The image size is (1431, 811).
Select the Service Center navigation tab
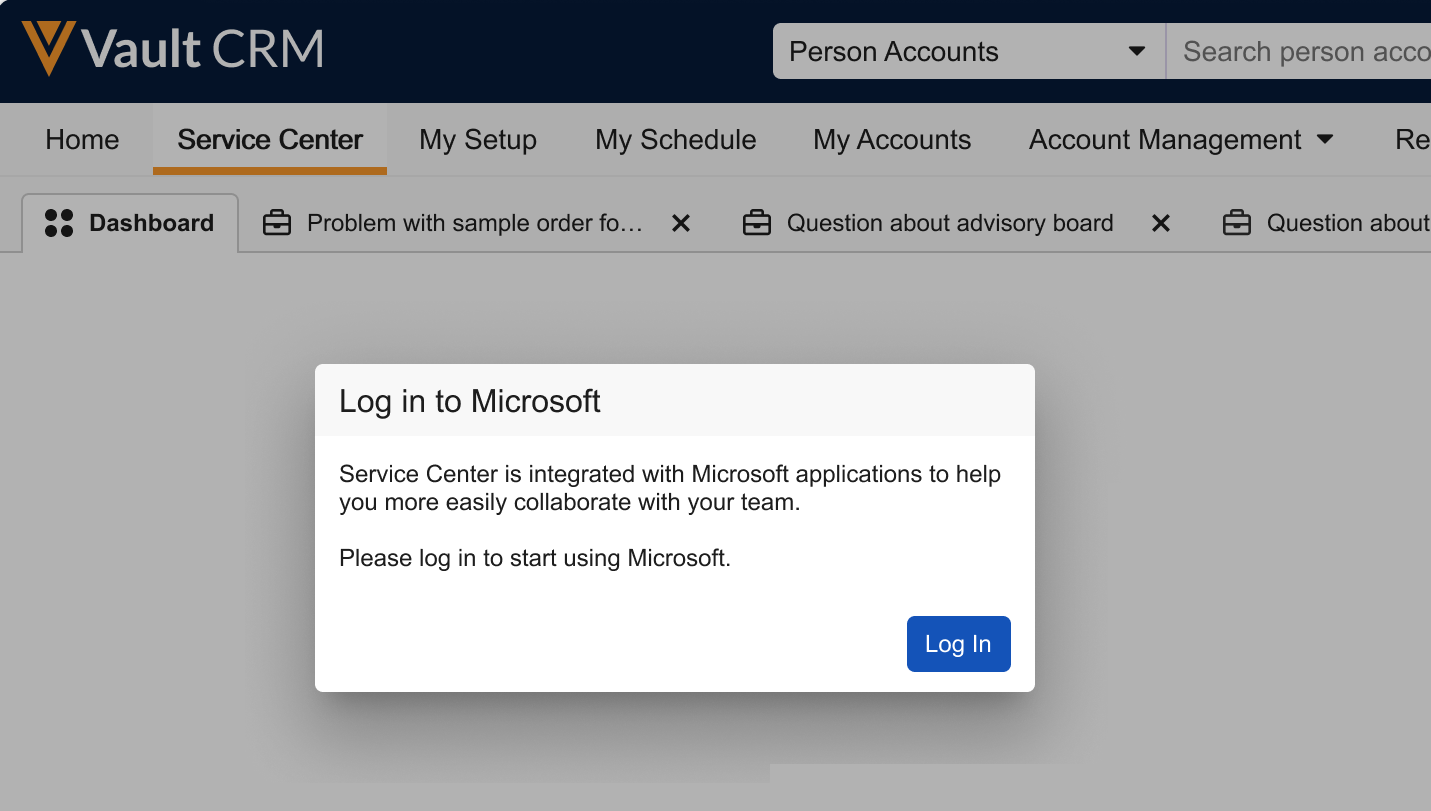pyautogui.click(x=270, y=140)
